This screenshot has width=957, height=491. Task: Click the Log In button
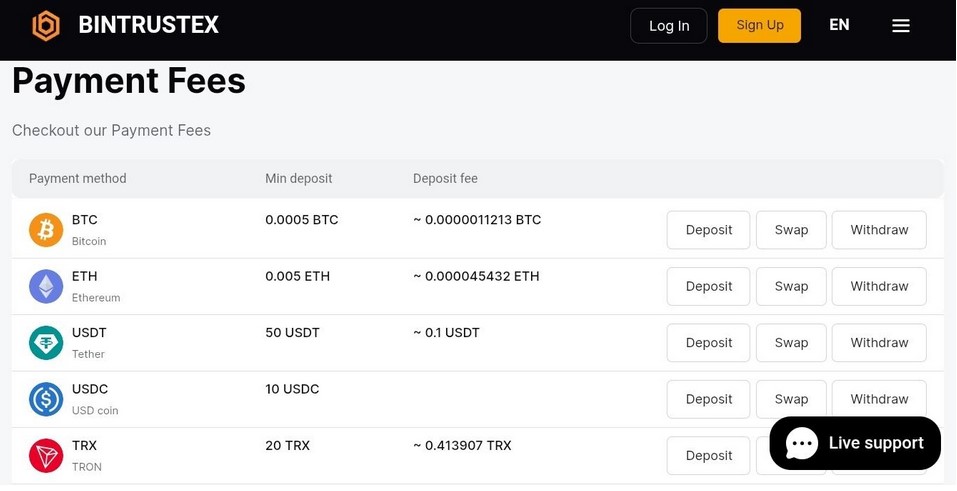(669, 26)
